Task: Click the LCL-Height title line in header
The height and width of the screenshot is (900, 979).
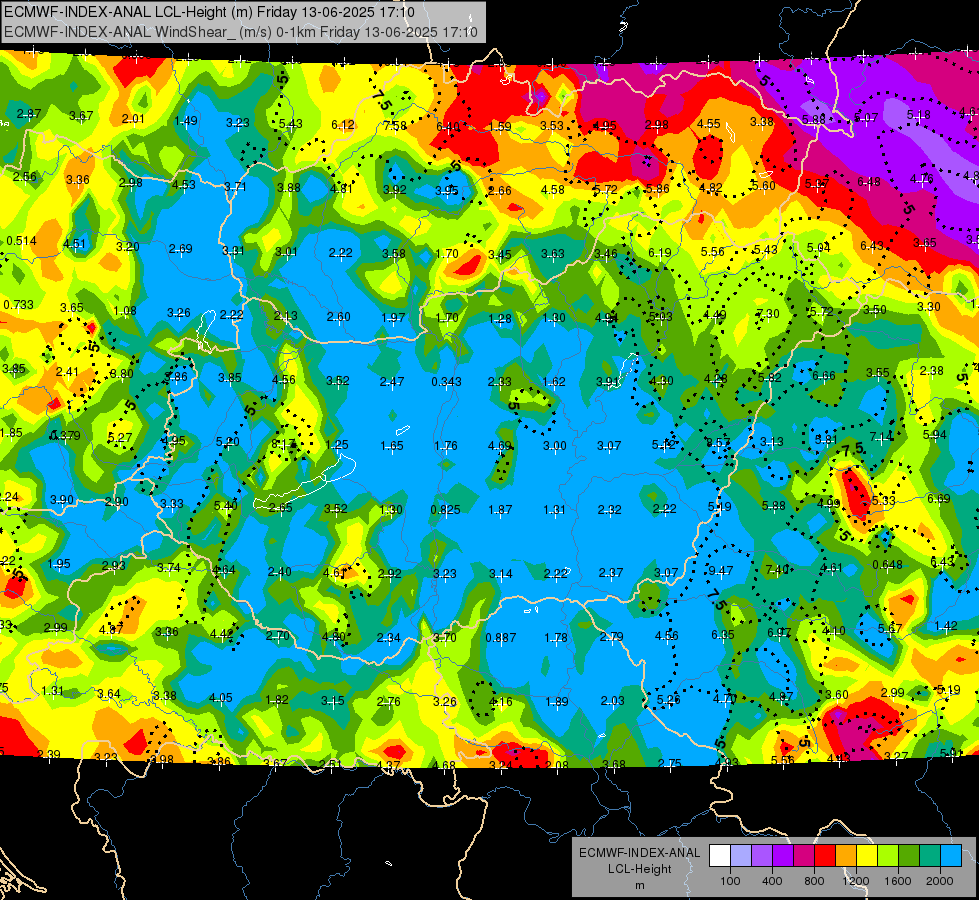Action: pos(209,12)
